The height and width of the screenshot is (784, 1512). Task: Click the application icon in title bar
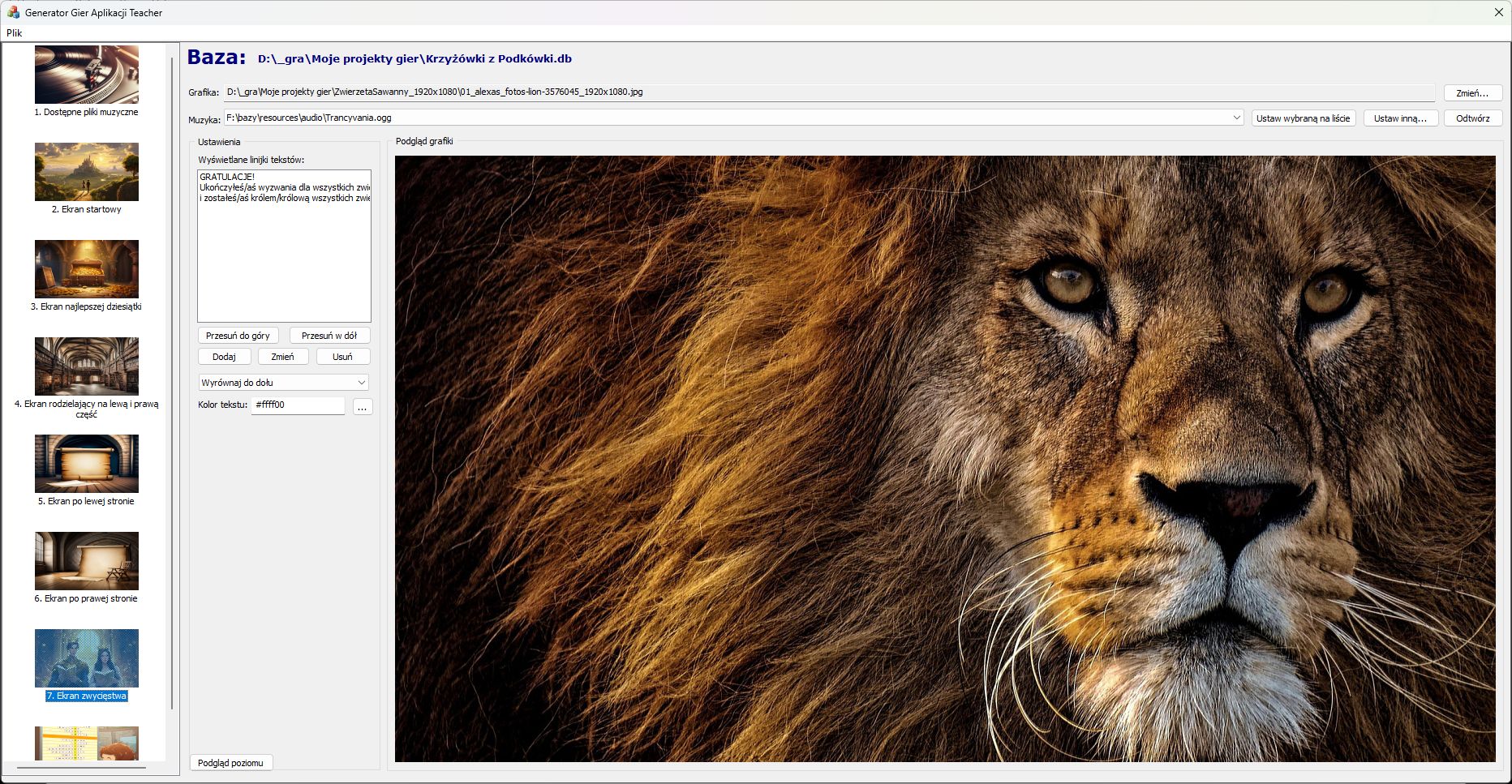pos(13,12)
